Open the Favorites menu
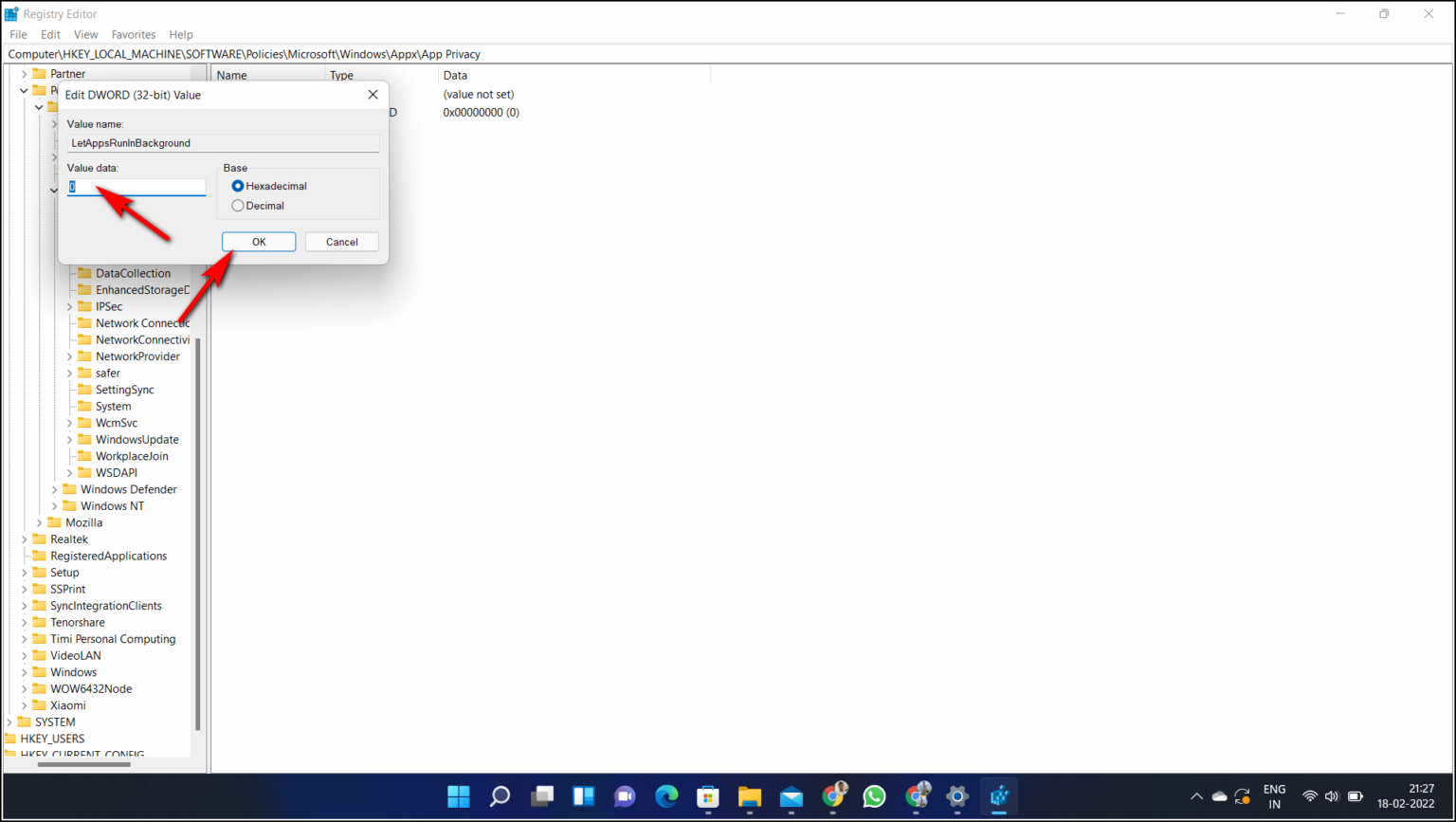This screenshot has width=1456, height=822. 133,34
